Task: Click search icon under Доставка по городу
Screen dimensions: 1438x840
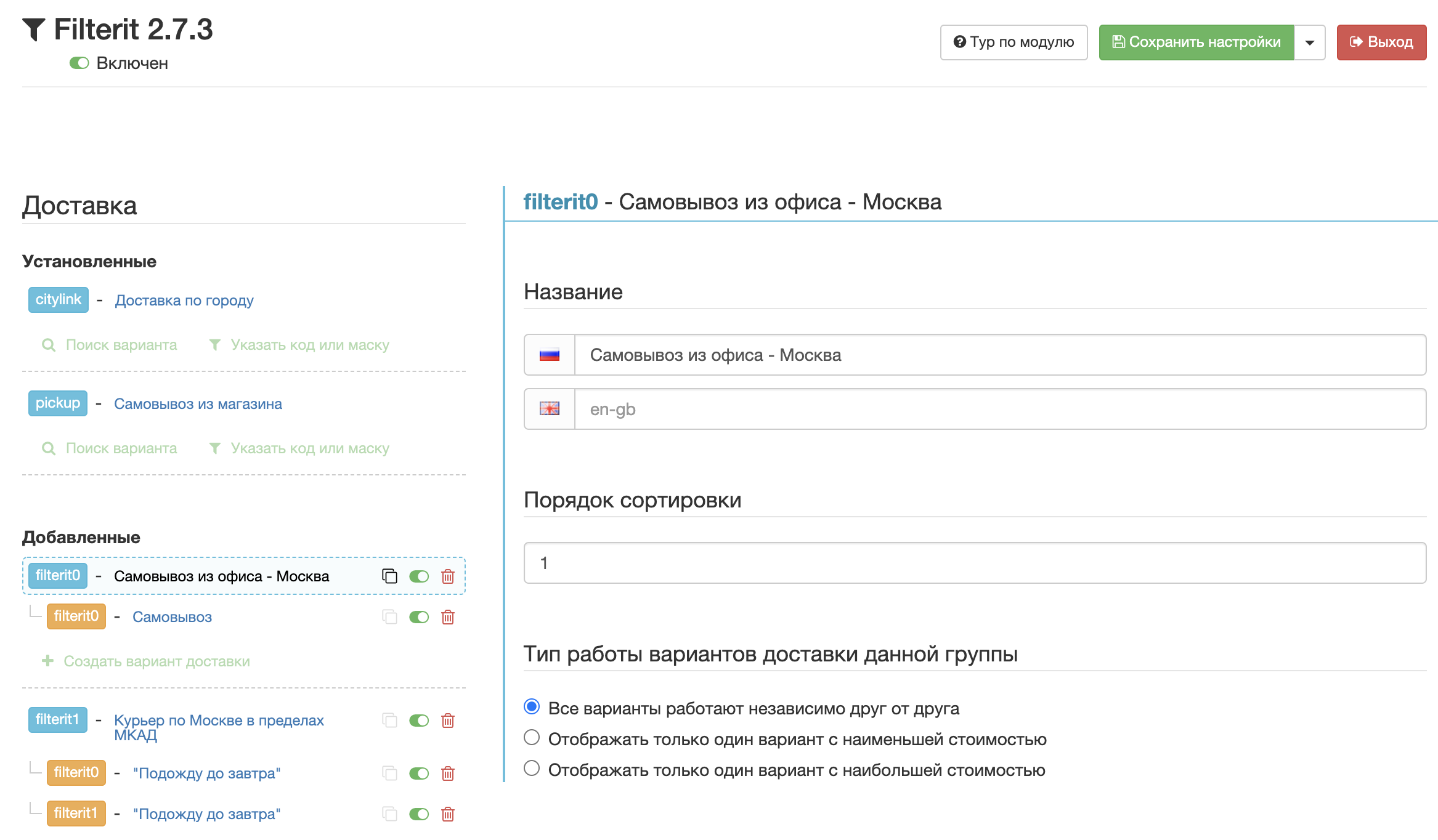Action: tap(49, 345)
